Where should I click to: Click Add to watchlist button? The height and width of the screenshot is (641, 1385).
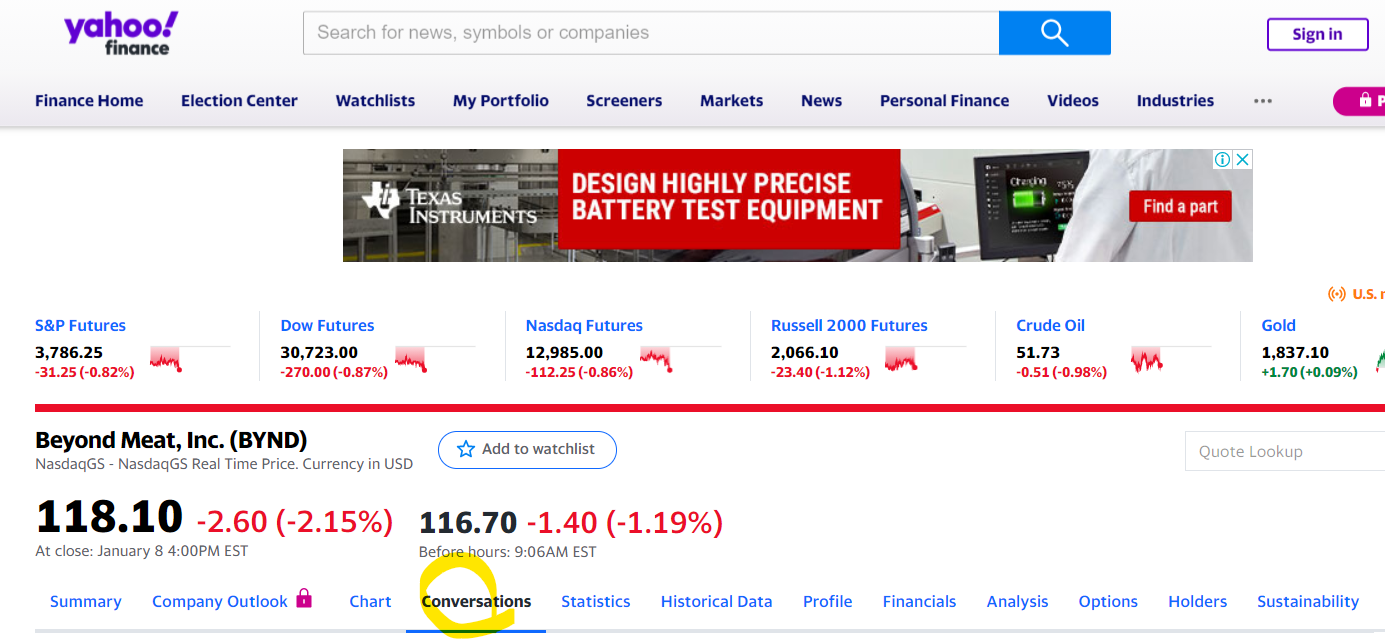(x=527, y=449)
